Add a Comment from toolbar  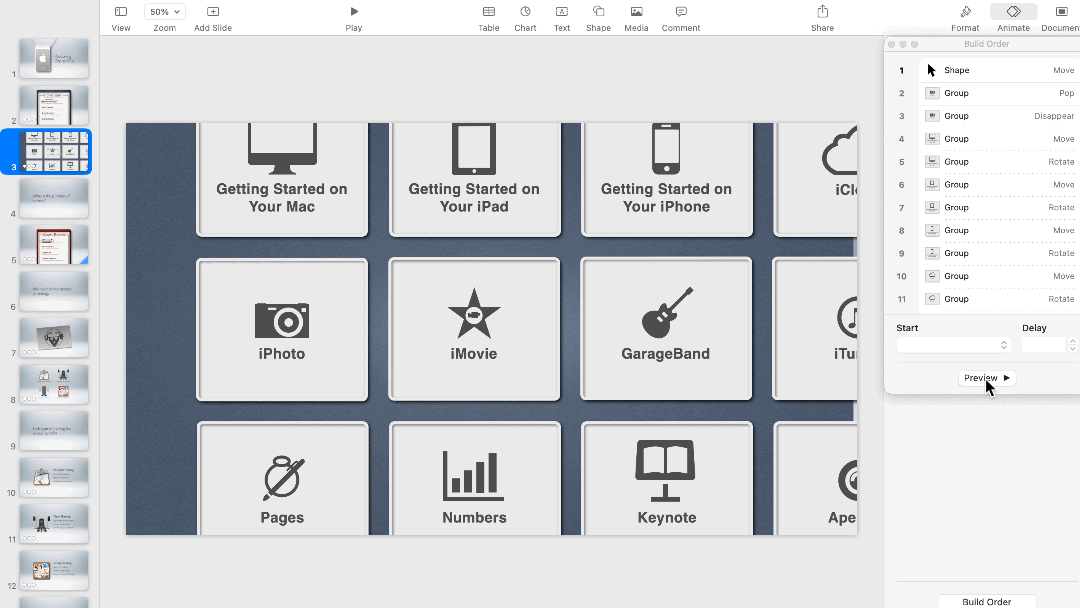point(681,12)
